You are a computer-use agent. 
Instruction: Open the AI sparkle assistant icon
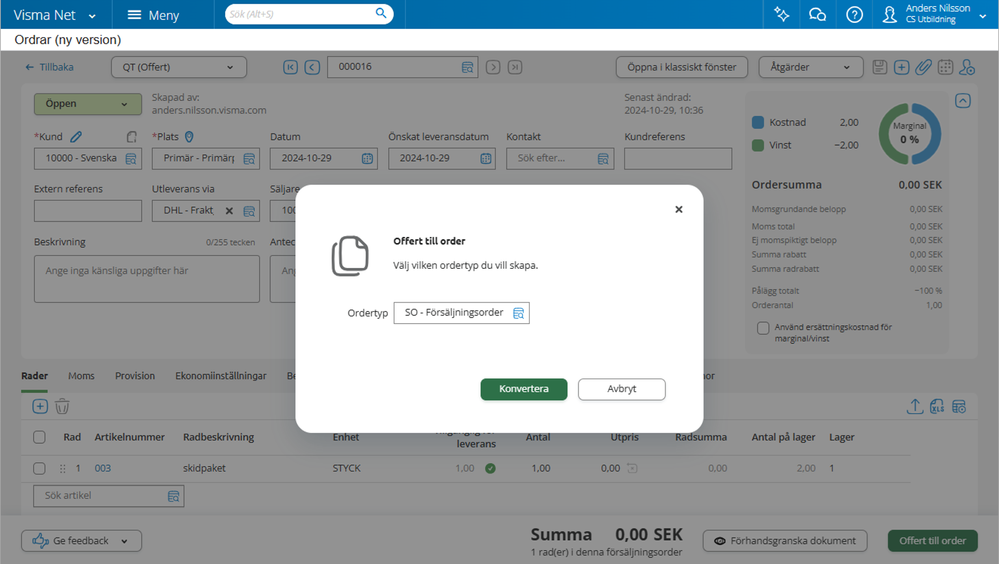(781, 14)
